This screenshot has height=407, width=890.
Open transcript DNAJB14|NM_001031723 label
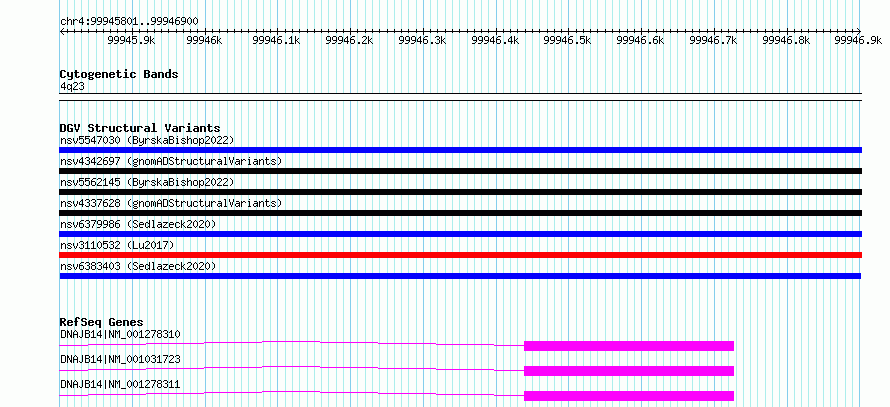pyautogui.click(x=120, y=359)
